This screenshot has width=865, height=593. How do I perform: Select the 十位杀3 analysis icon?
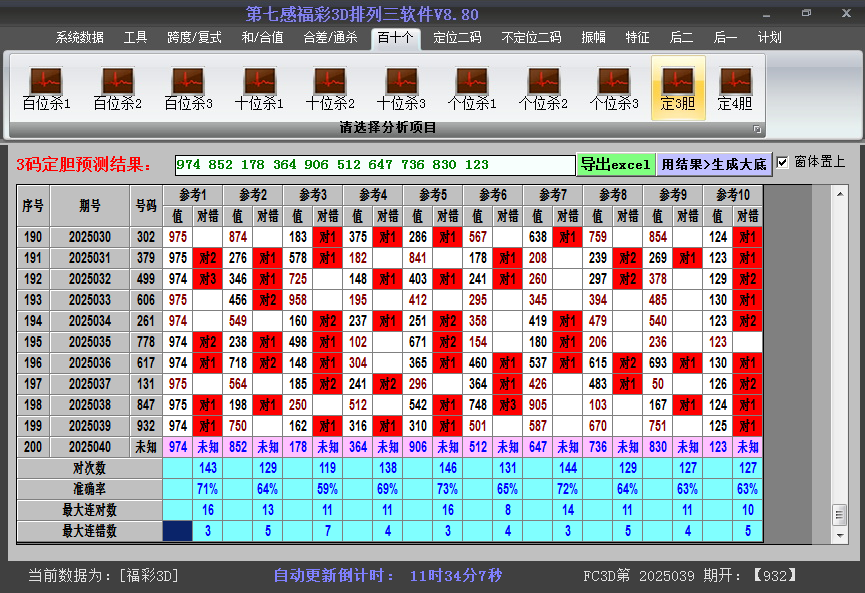coord(401,89)
